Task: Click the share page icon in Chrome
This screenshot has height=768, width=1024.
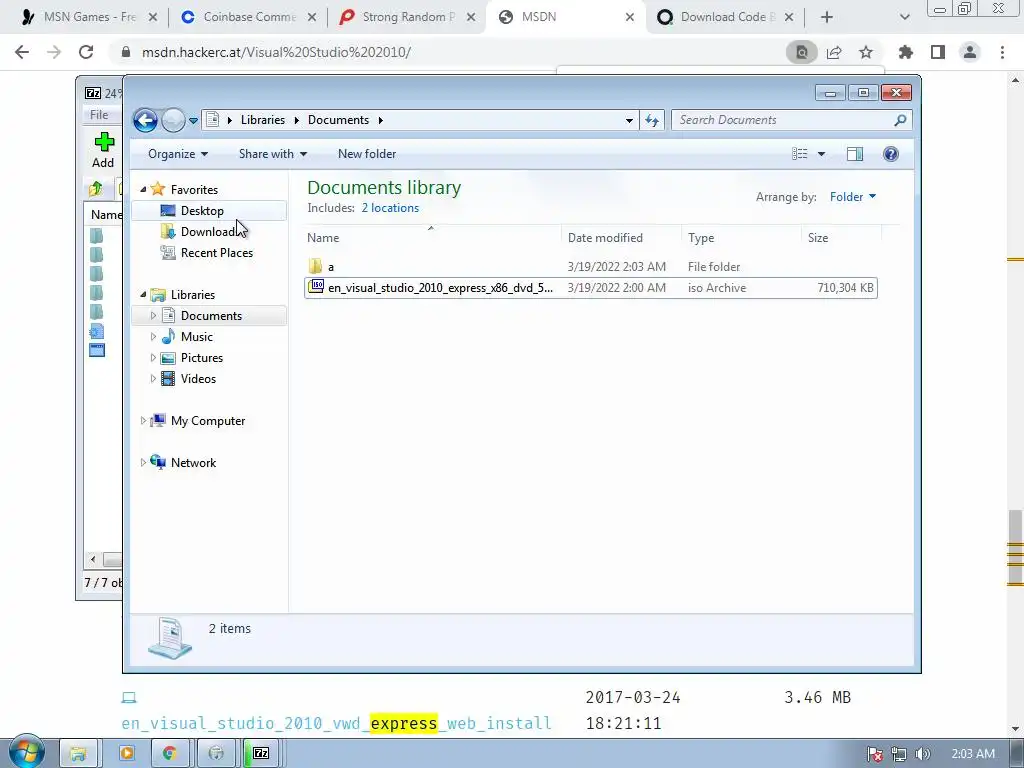Action: 834,52
